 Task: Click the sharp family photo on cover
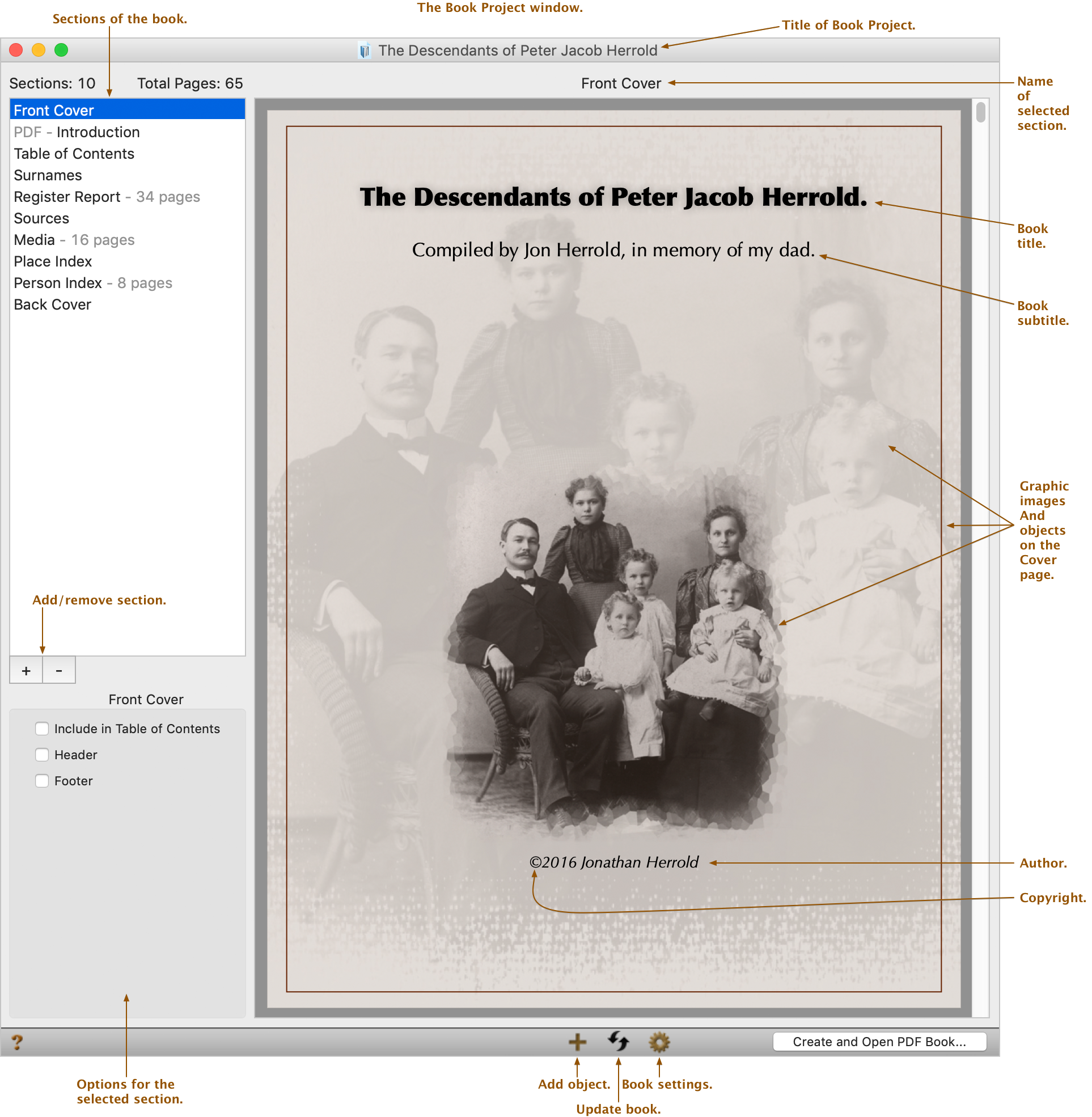(613, 654)
